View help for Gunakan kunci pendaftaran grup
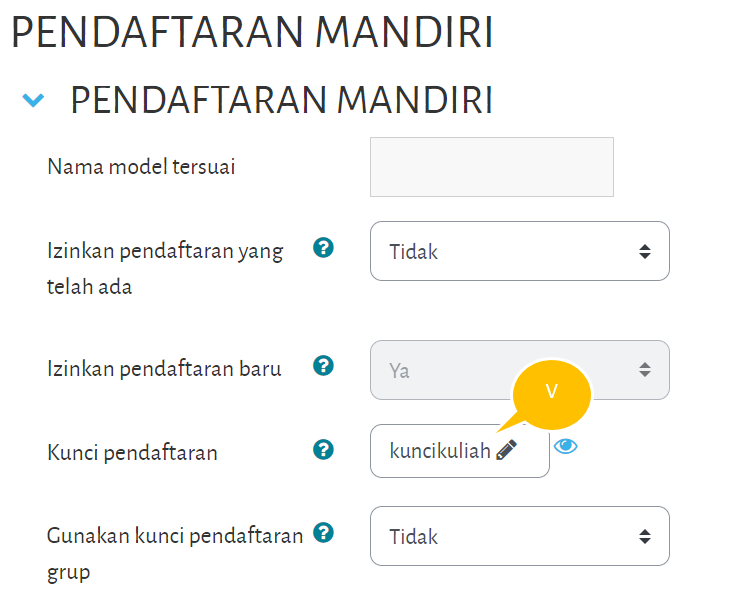 (323, 532)
